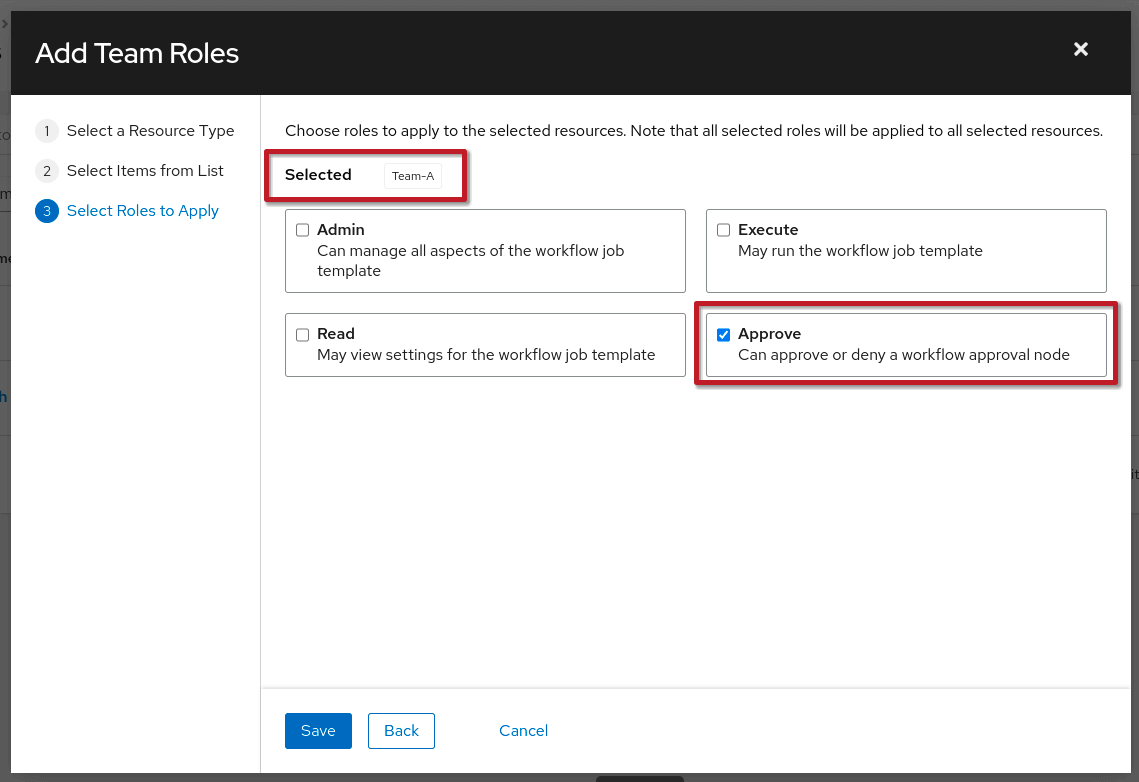This screenshot has width=1139, height=782.
Task: Save the selected team roles
Action: click(317, 731)
